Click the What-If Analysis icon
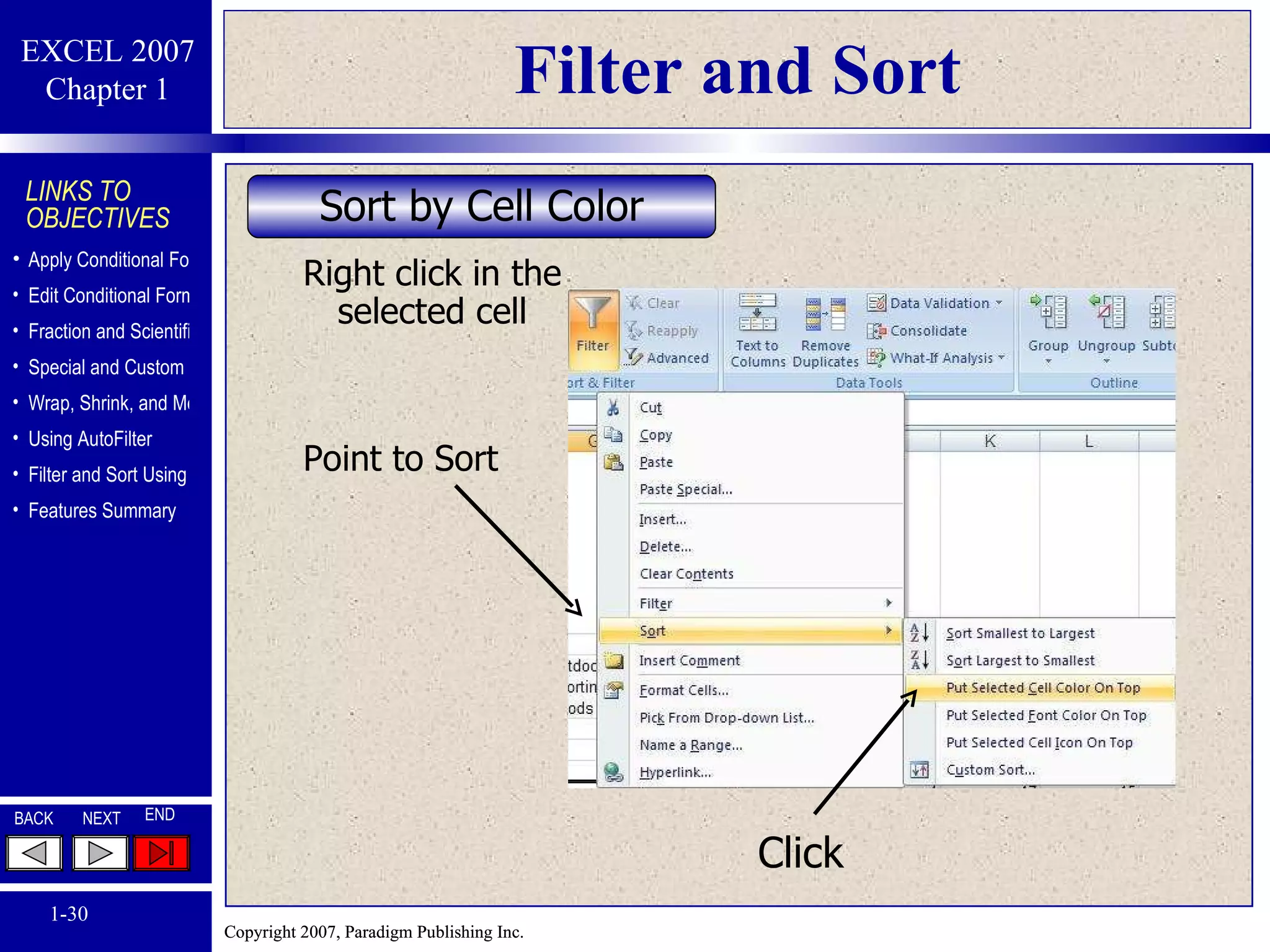 click(876, 358)
